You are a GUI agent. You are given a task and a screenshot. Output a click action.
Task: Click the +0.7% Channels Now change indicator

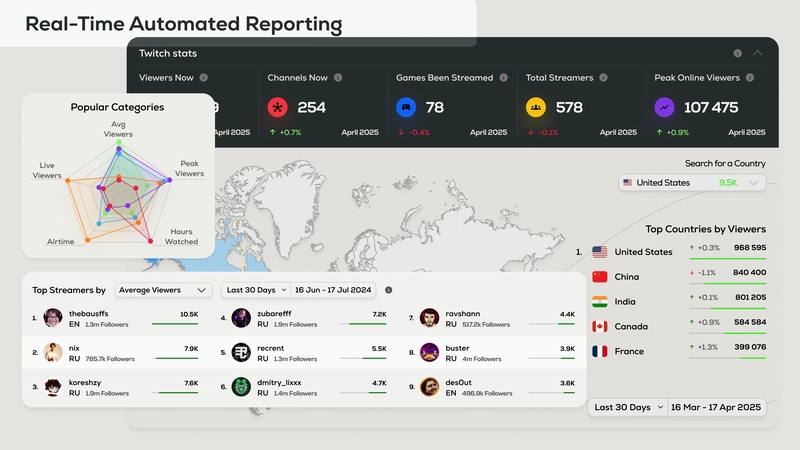285,132
